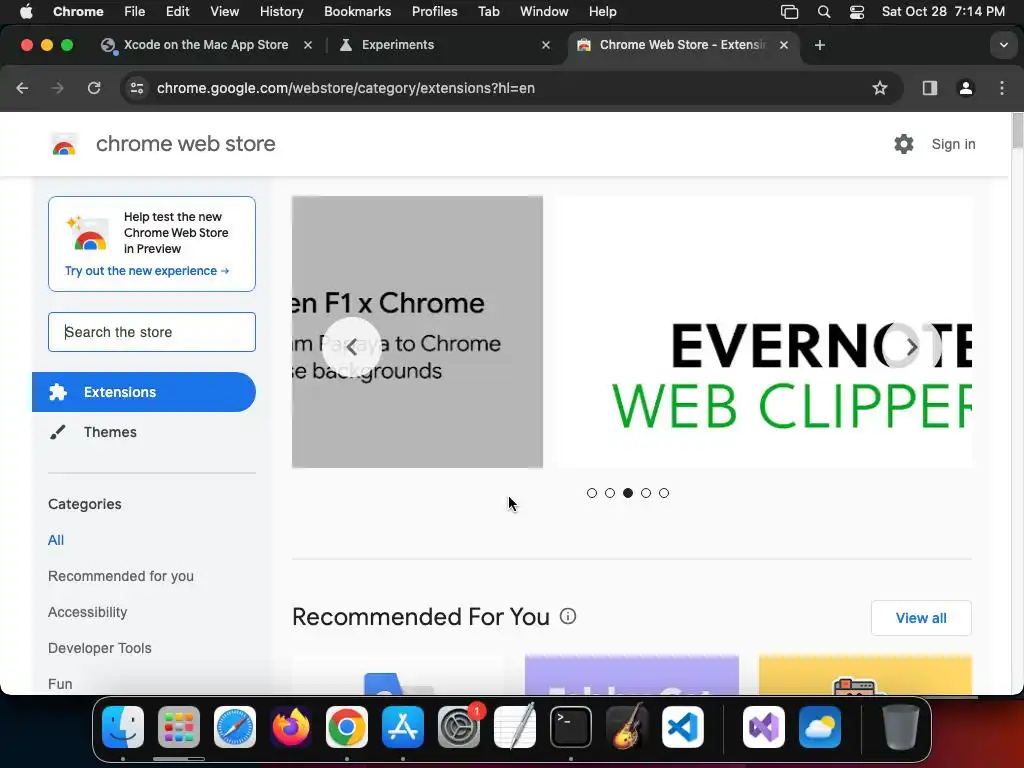Open macOS Spotlight search
This screenshot has width=1024, height=768.
[x=824, y=12]
